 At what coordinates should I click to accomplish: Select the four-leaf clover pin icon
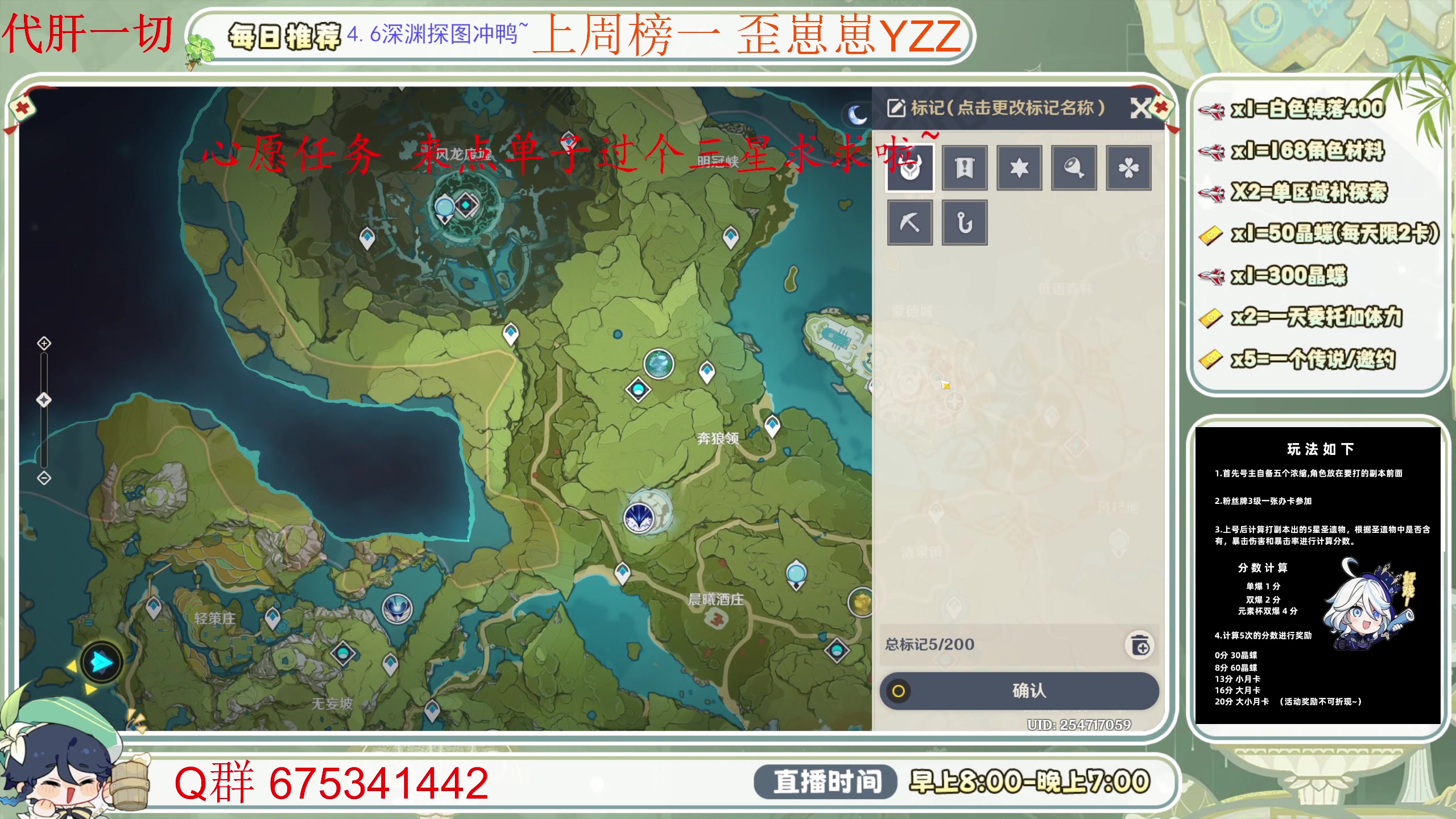(x=1128, y=168)
